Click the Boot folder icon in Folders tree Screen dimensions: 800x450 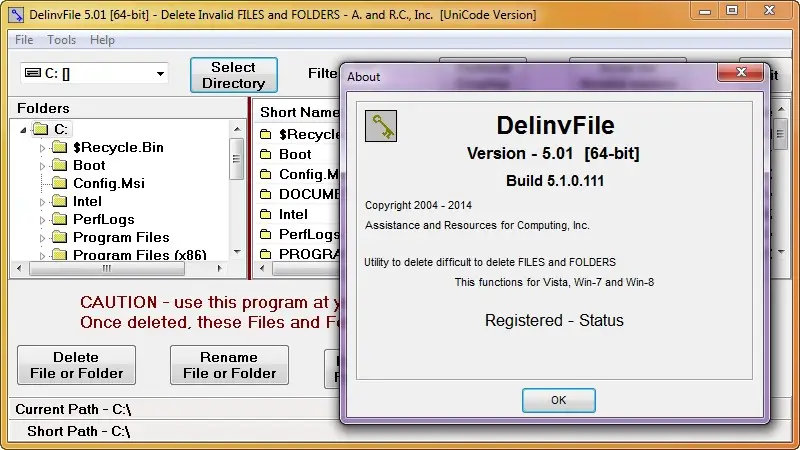point(60,165)
